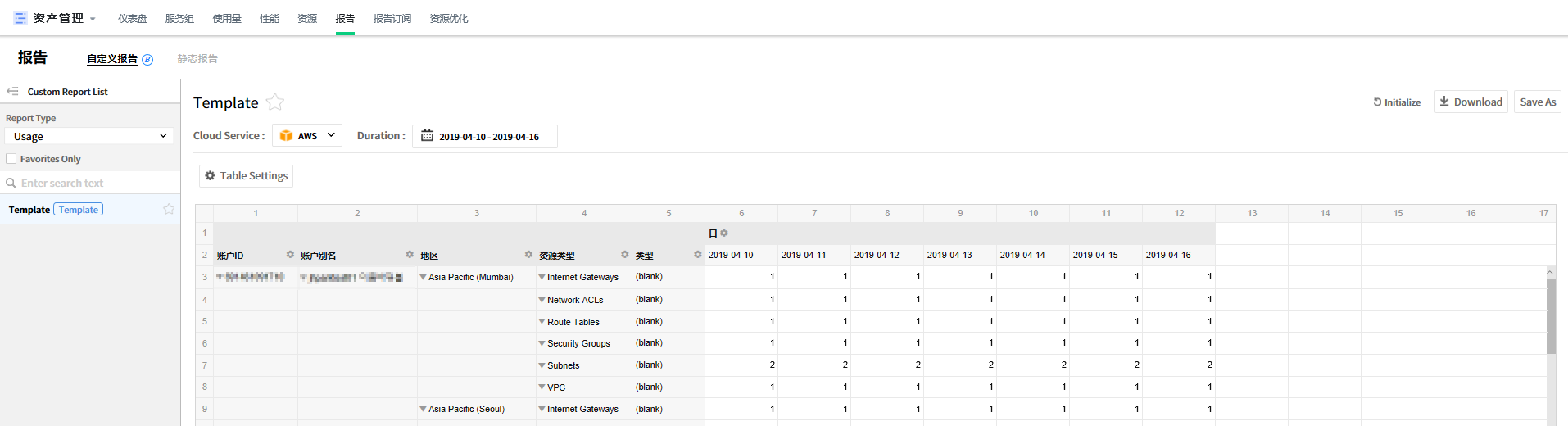This screenshot has height=426, width=1568.
Task: Collapse the Custom Report List sidebar icon
Action: pos(12,91)
